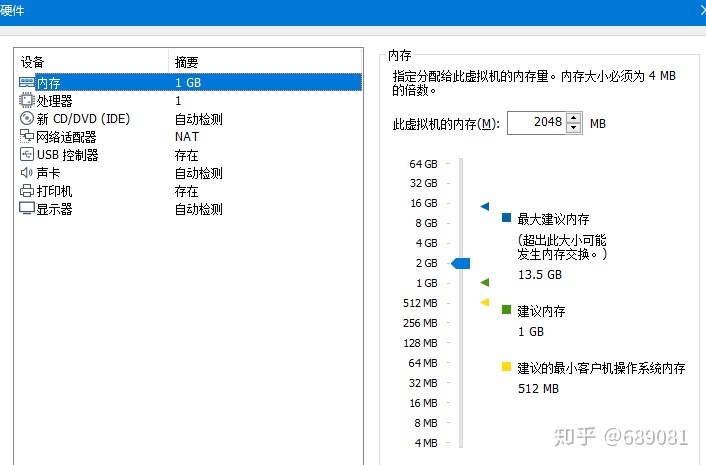Click the 32 MB slider label
The height and width of the screenshot is (465, 706).
coord(423,383)
